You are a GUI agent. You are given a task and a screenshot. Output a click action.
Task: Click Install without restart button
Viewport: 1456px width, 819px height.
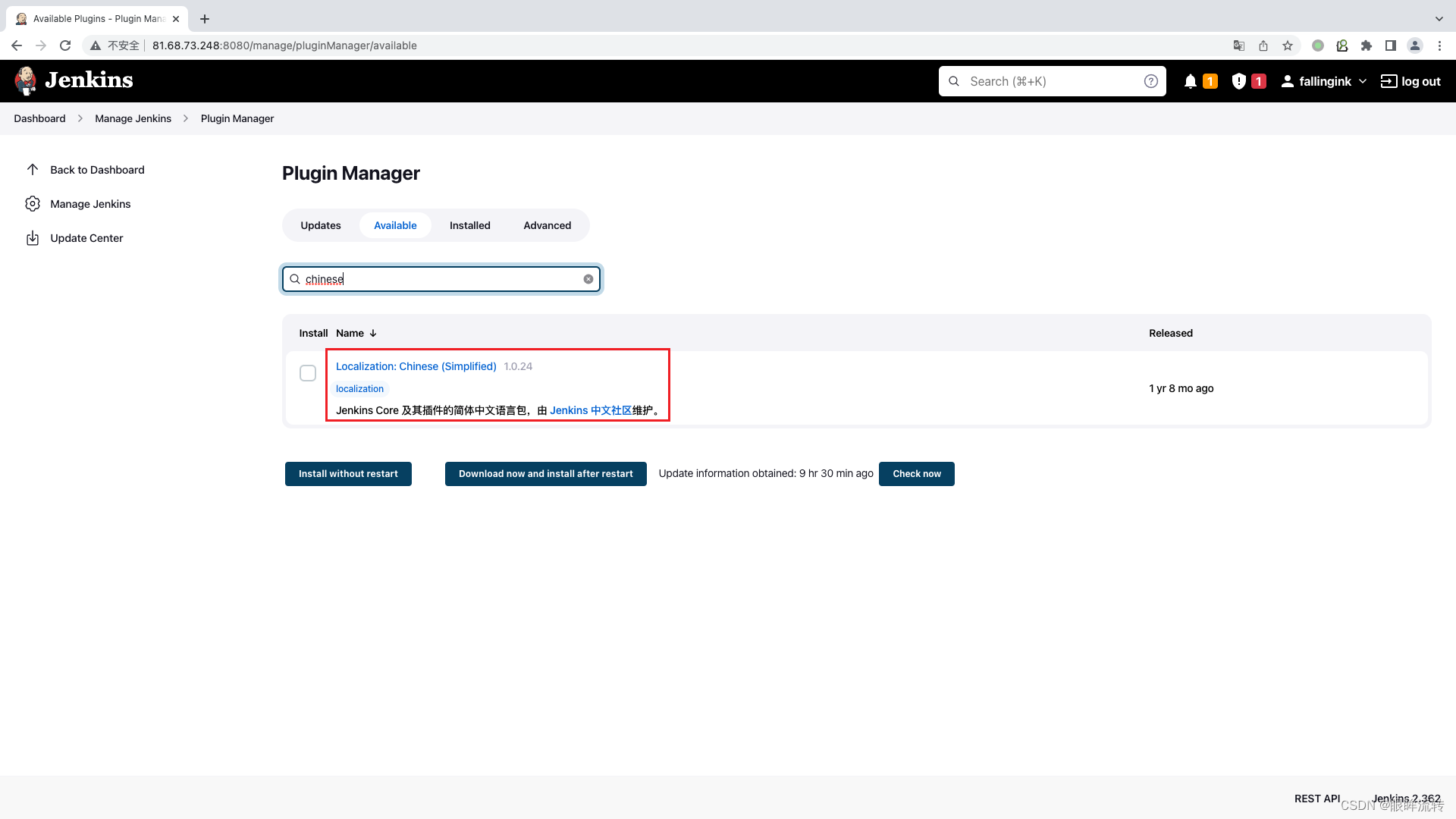348,474
